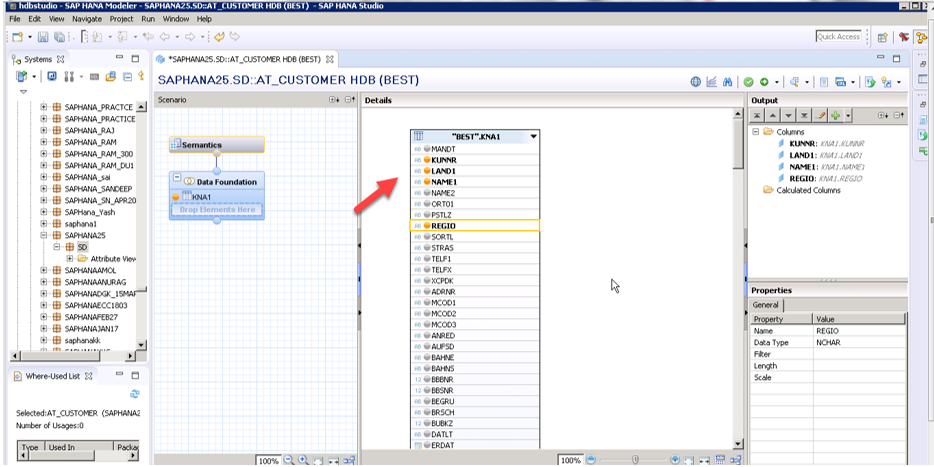Click the Collapse All icon in Systems panel
This screenshot has height=467, width=934.
(127, 76)
